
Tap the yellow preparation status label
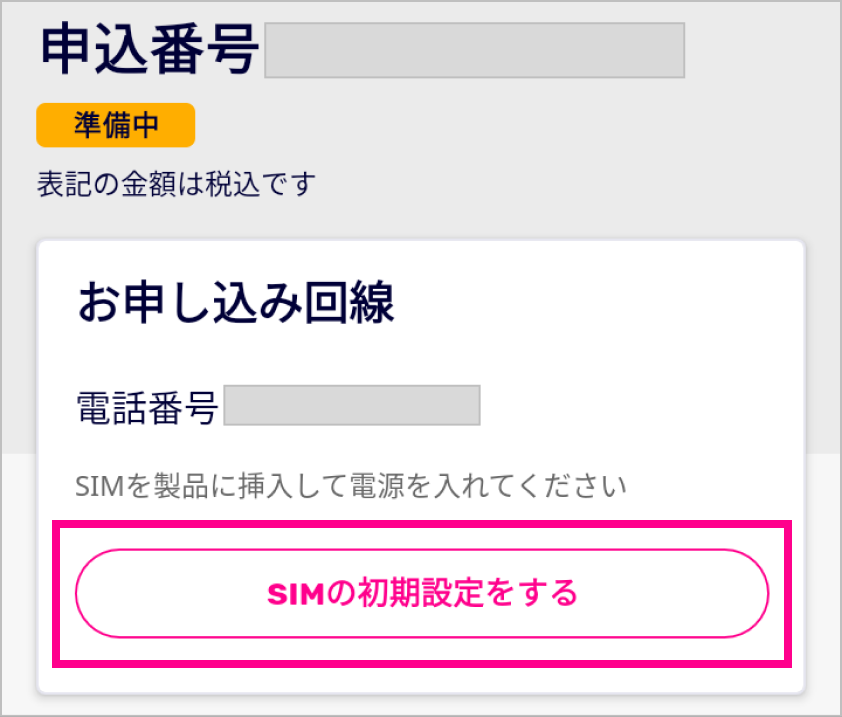point(115,126)
